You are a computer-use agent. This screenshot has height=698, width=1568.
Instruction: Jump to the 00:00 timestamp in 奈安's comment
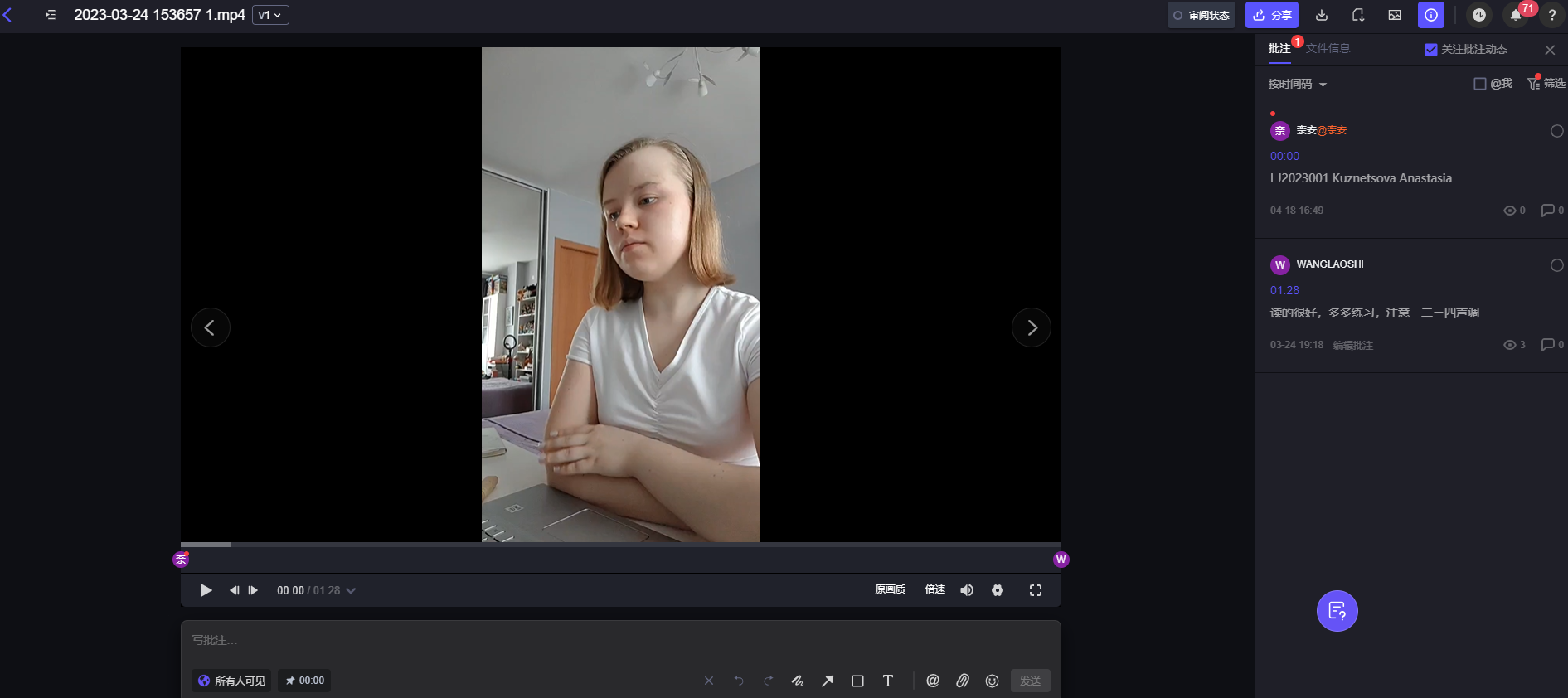(x=1284, y=156)
